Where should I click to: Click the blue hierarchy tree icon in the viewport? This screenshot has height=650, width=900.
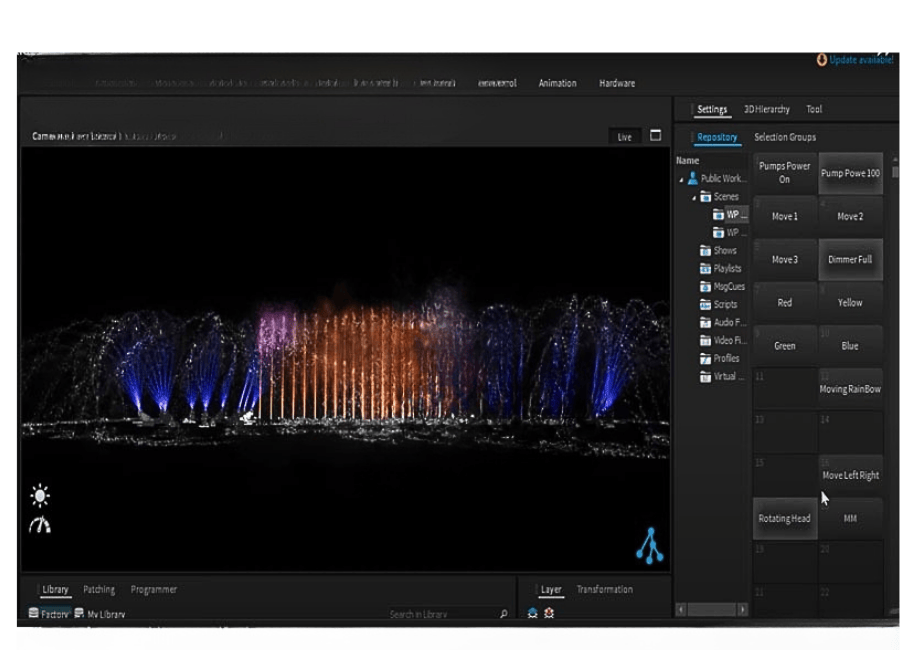[650, 546]
